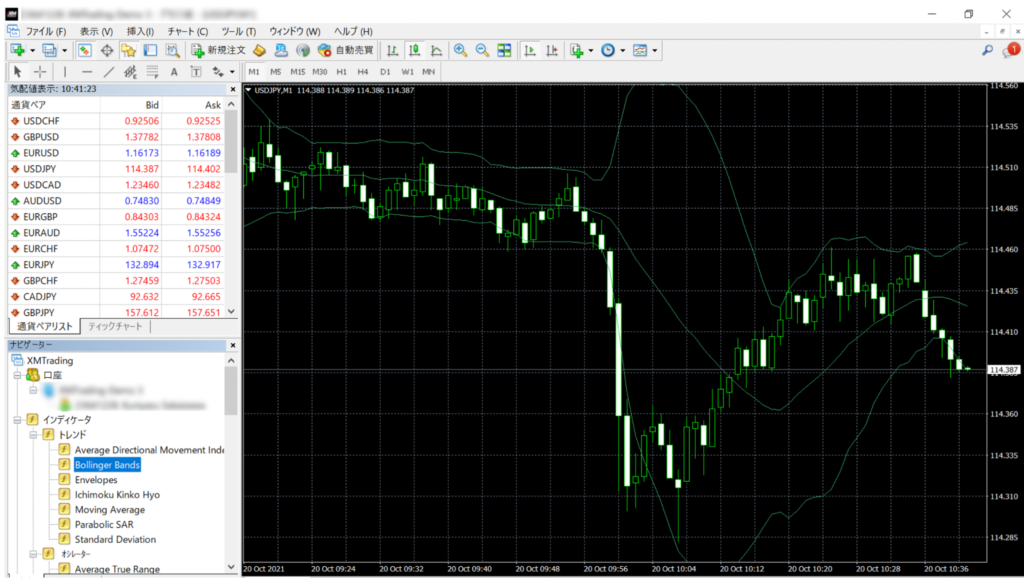The height and width of the screenshot is (578, 1024).
Task: Tile chart windows with grid icon
Action: coord(504,50)
